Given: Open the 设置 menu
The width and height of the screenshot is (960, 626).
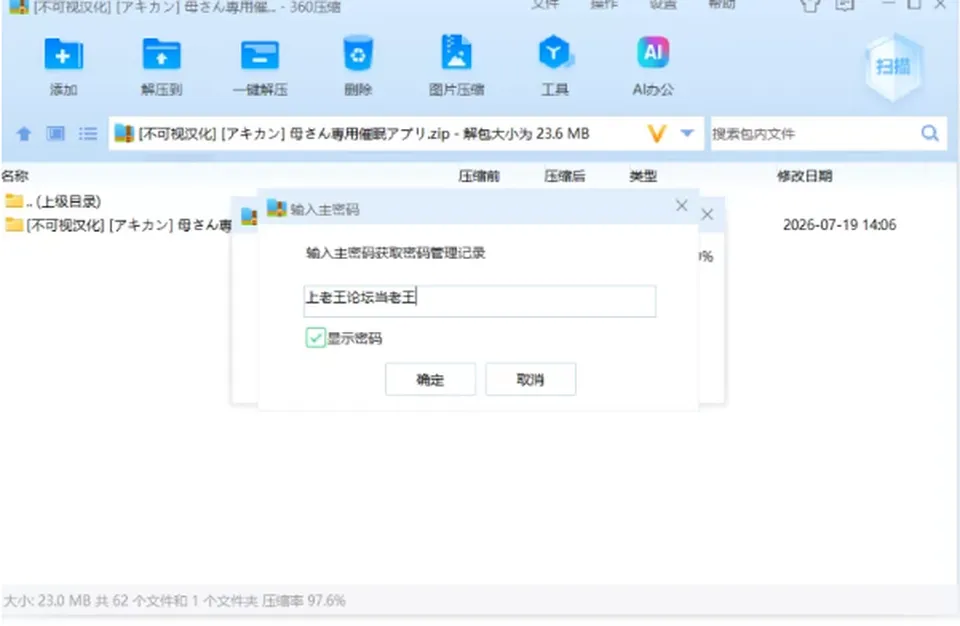Looking at the screenshot, I should [x=663, y=5].
